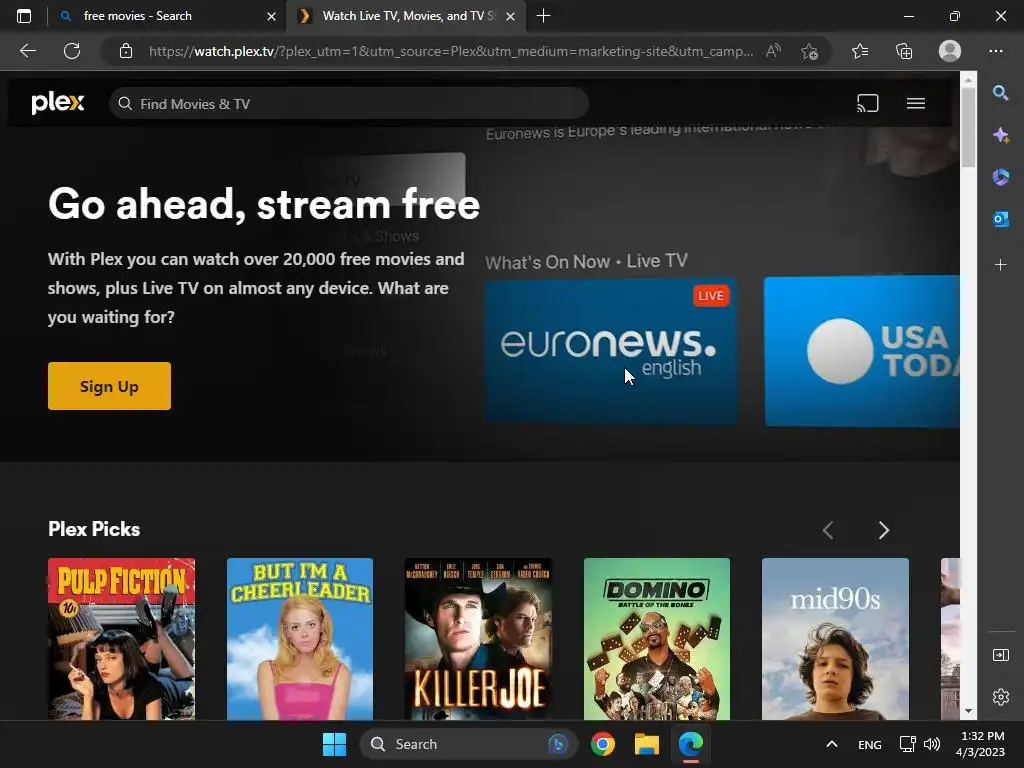This screenshot has height=768, width=1024.
Task: Add this page to favorites
Action: 810,51
